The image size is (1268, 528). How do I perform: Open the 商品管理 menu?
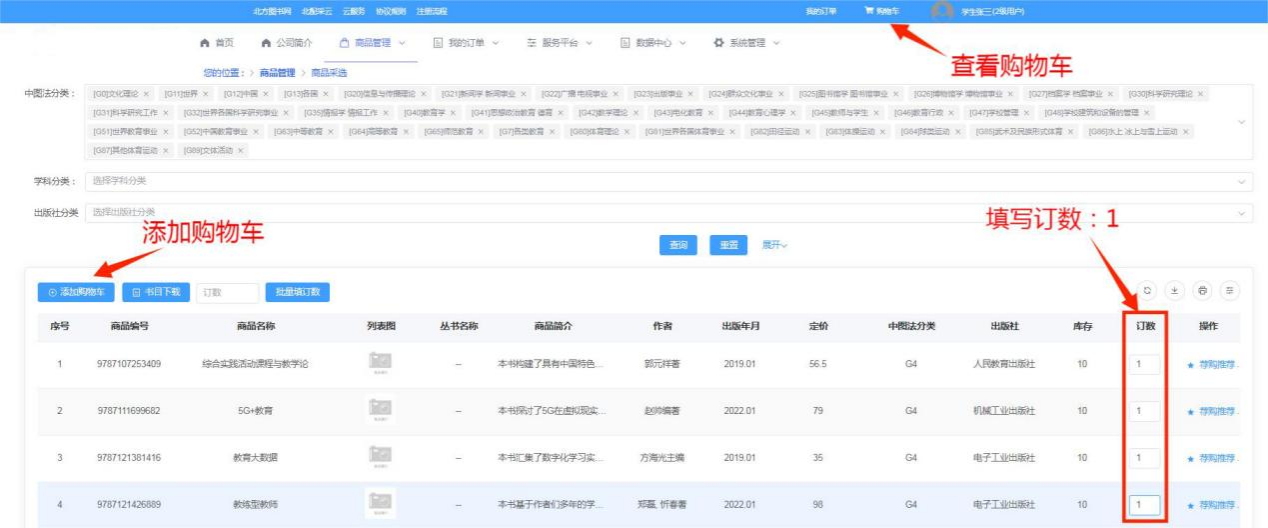pyautogui.click(x=372, y=43)
